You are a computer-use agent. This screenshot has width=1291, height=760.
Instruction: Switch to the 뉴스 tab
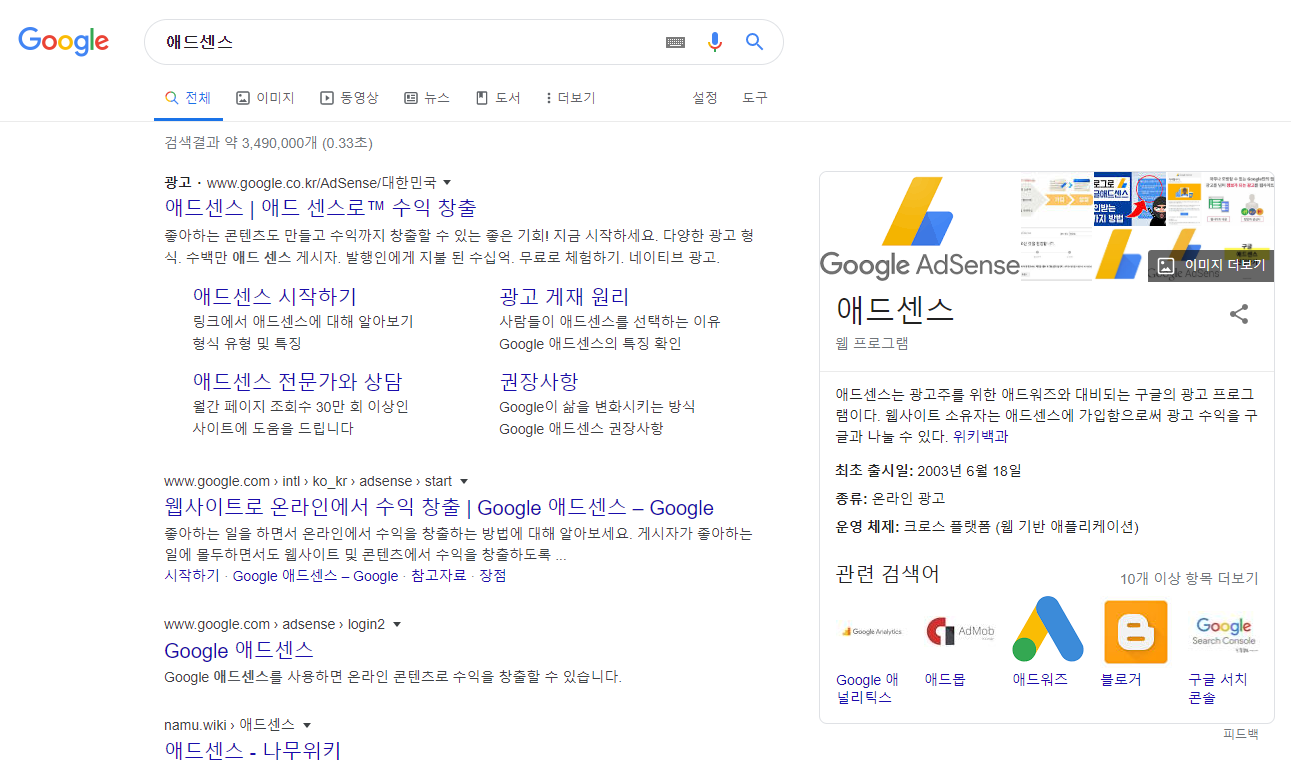tap(427, 98)
